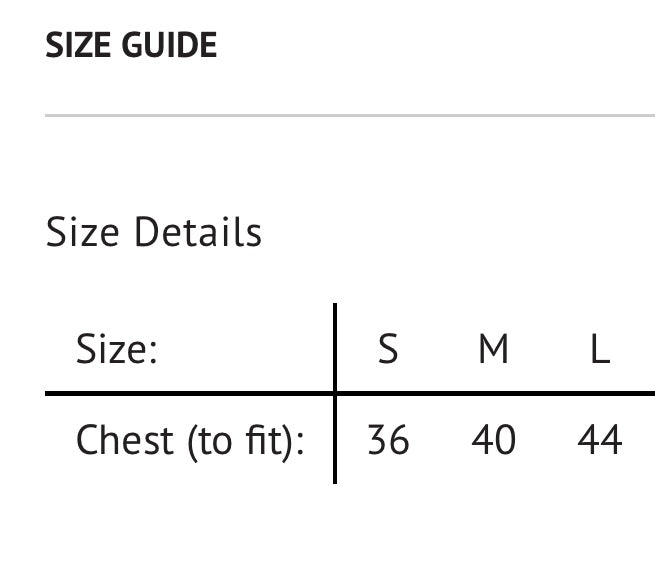Viewport: 655px width, 578px height.
Task: Select size S column header
Action: click(x=388, y=350)
